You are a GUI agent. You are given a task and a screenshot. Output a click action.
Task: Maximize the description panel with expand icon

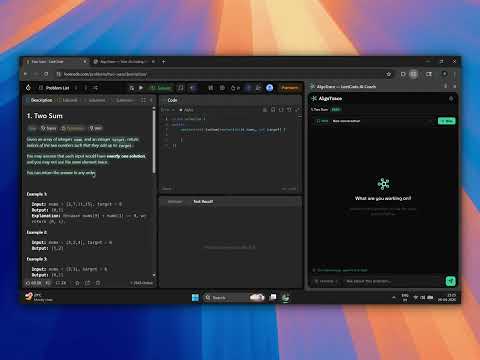click(x=144, y=100)
